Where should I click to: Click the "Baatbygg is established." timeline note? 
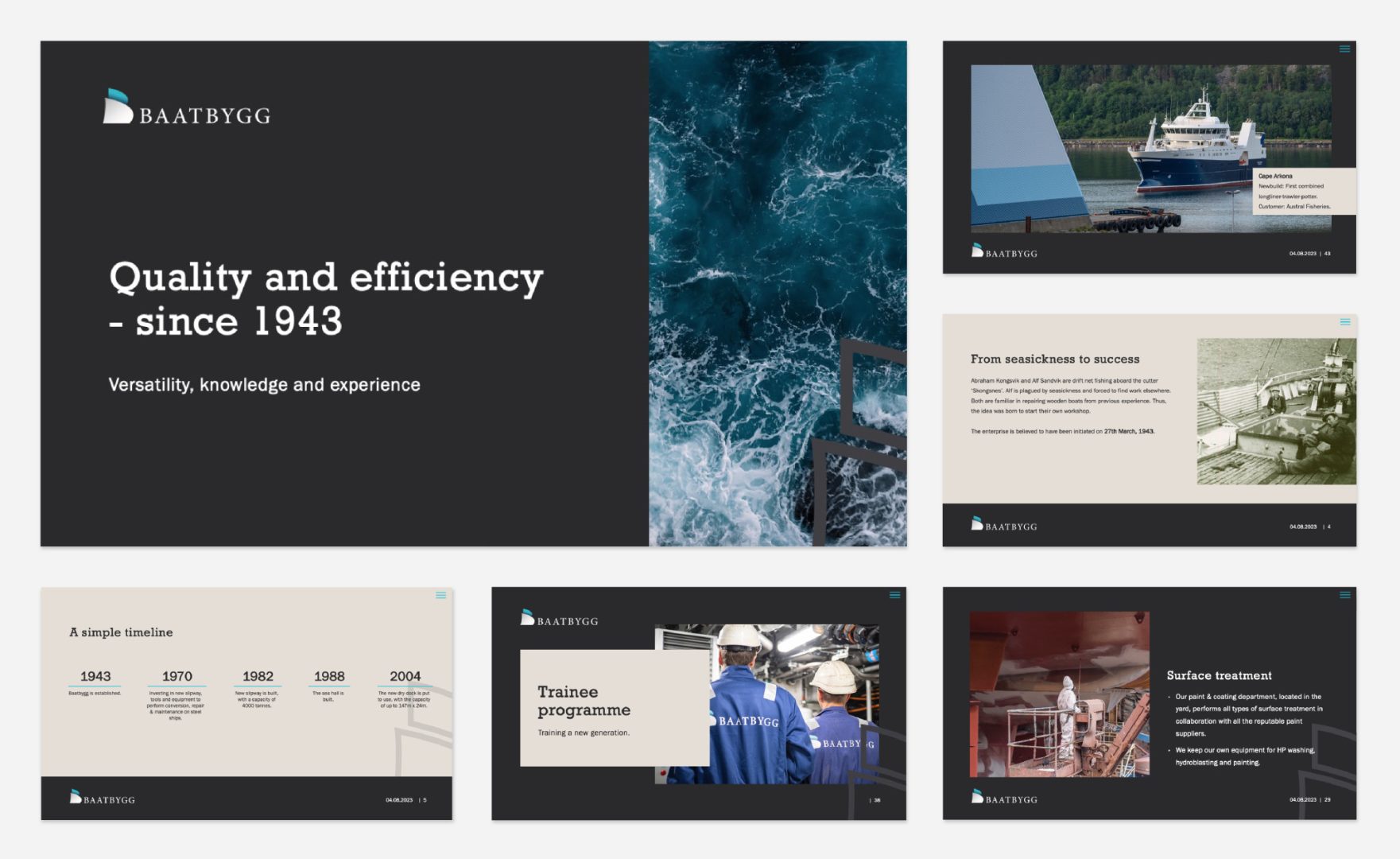point(95,694)
